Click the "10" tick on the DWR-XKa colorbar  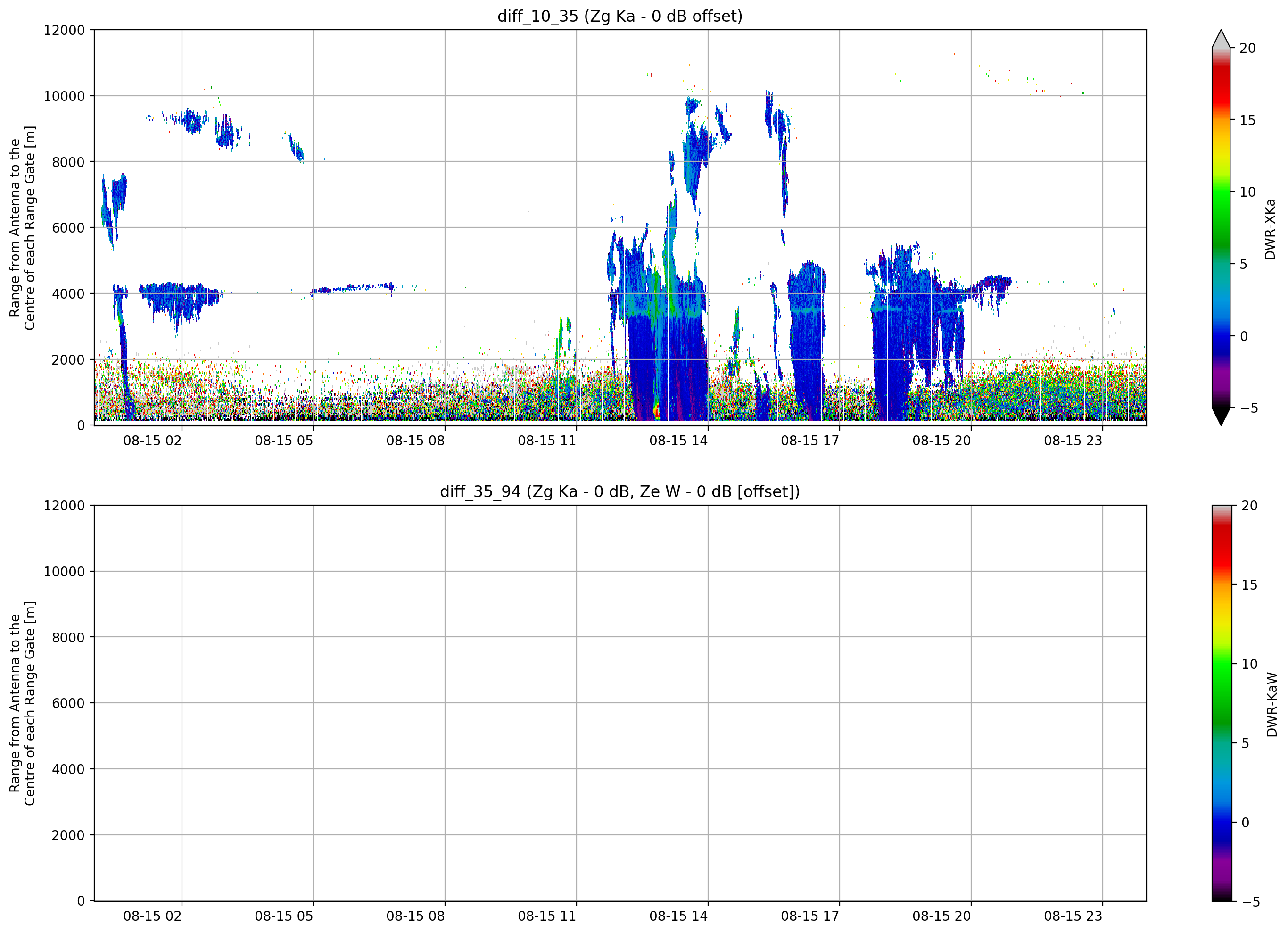1247,192
